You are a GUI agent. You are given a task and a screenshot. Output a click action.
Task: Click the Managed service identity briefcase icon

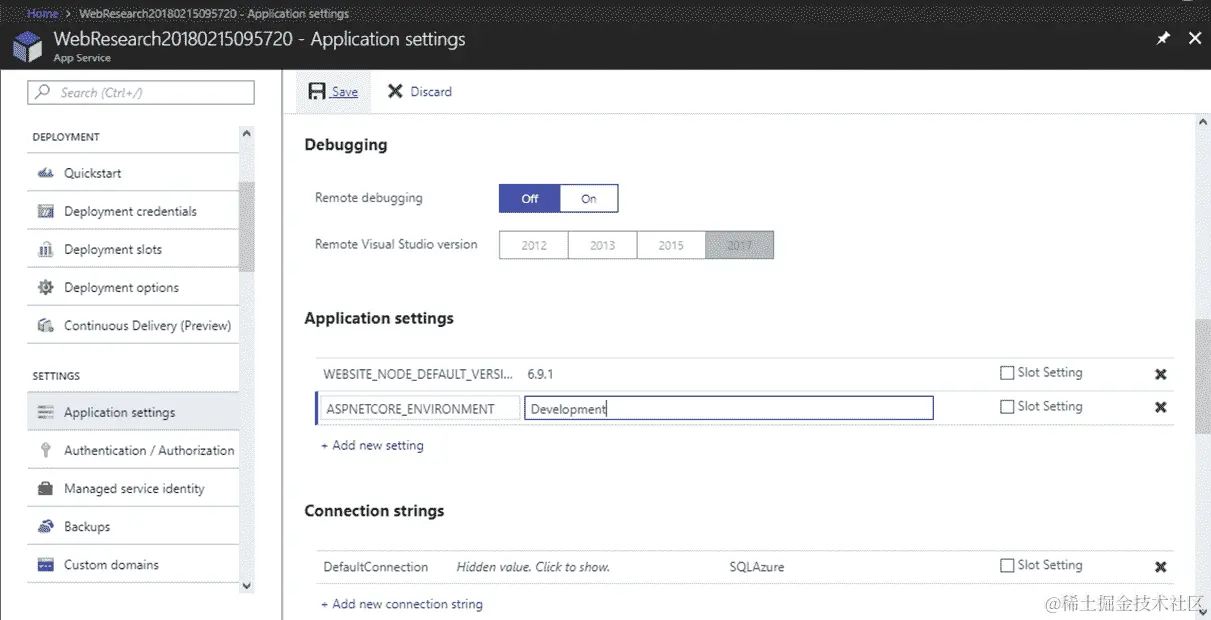[45, 488]
